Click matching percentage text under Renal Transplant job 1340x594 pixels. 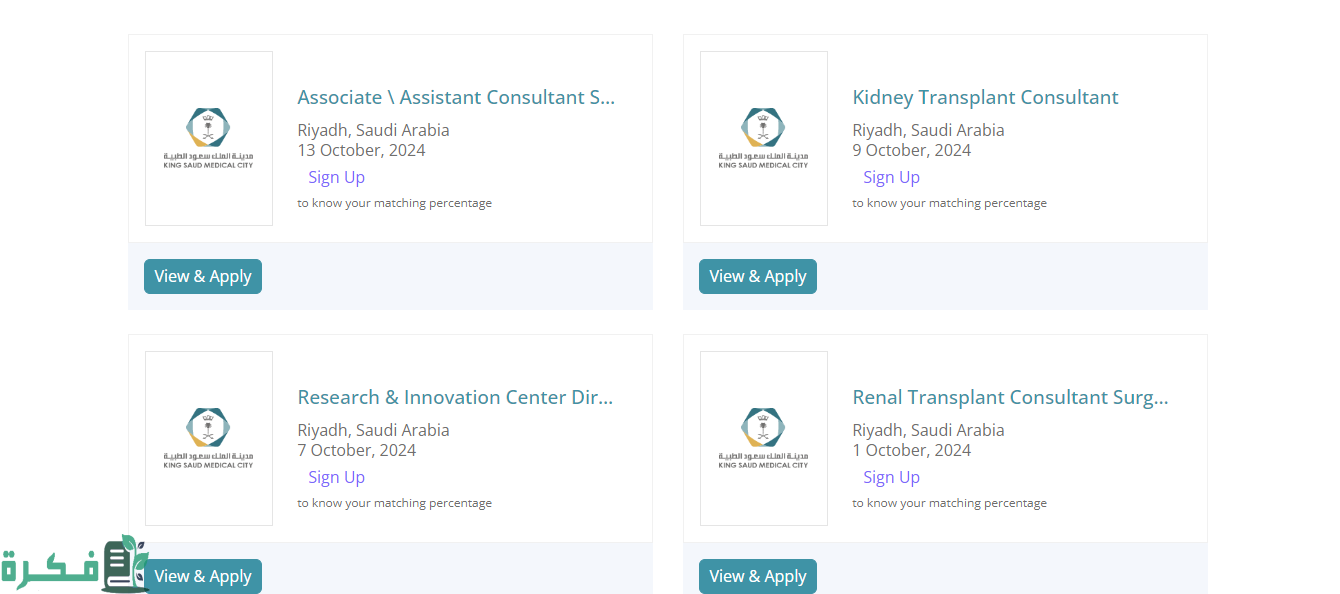[949, 503]
